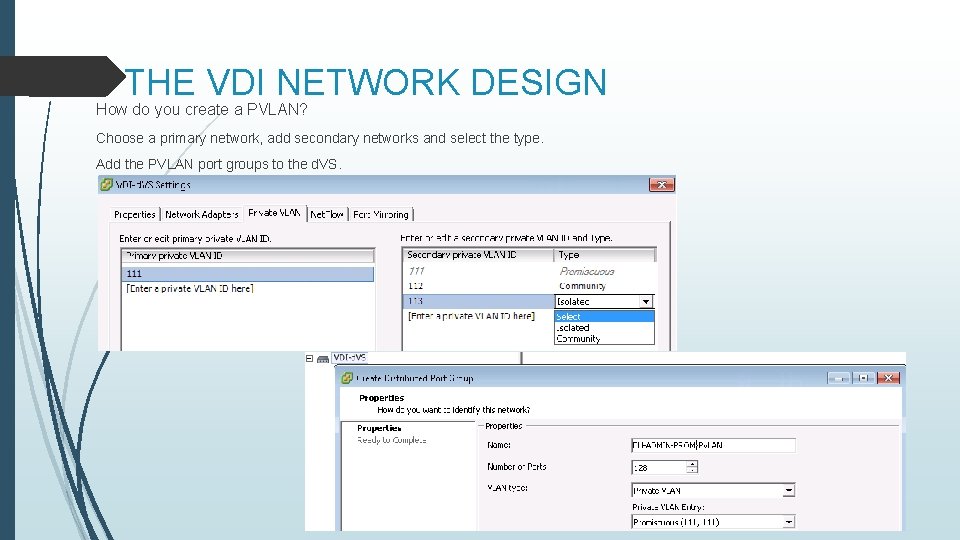This screenshot has width=960, height=540.
Task: Click the Type column header
Action: pos(604,255)
